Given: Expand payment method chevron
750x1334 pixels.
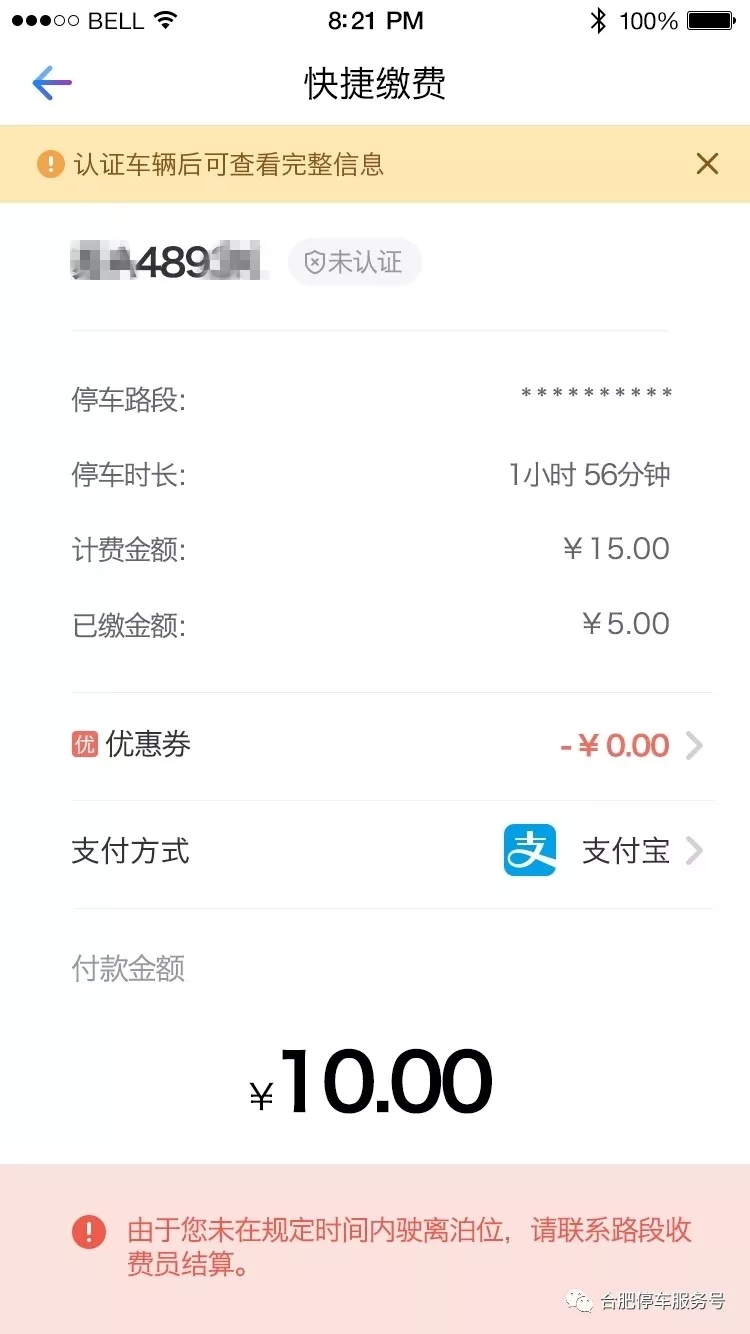Looking at the screenshot, I should (x=694, y=851).
